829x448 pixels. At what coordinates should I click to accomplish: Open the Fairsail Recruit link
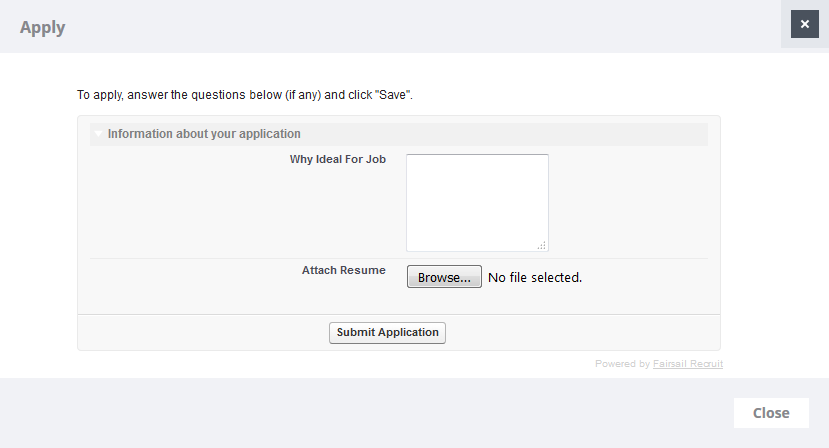click(687, 364)
